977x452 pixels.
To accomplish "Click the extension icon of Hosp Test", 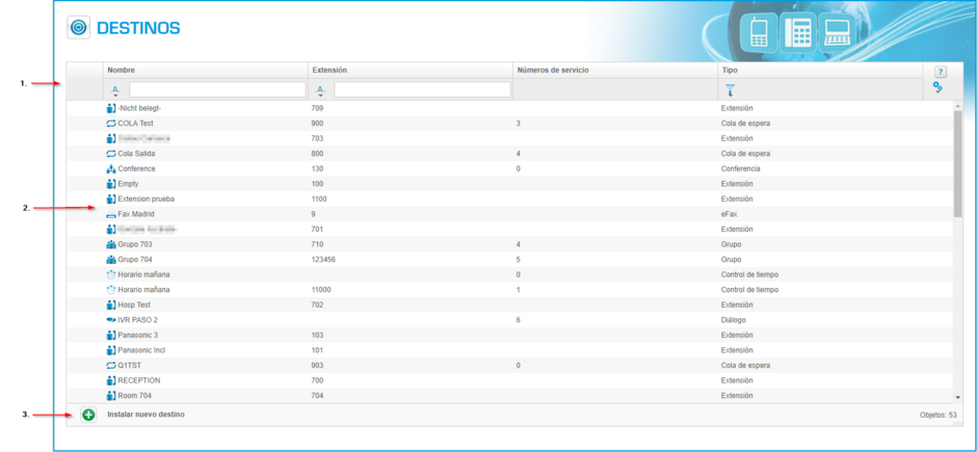I will click(111, 305).
